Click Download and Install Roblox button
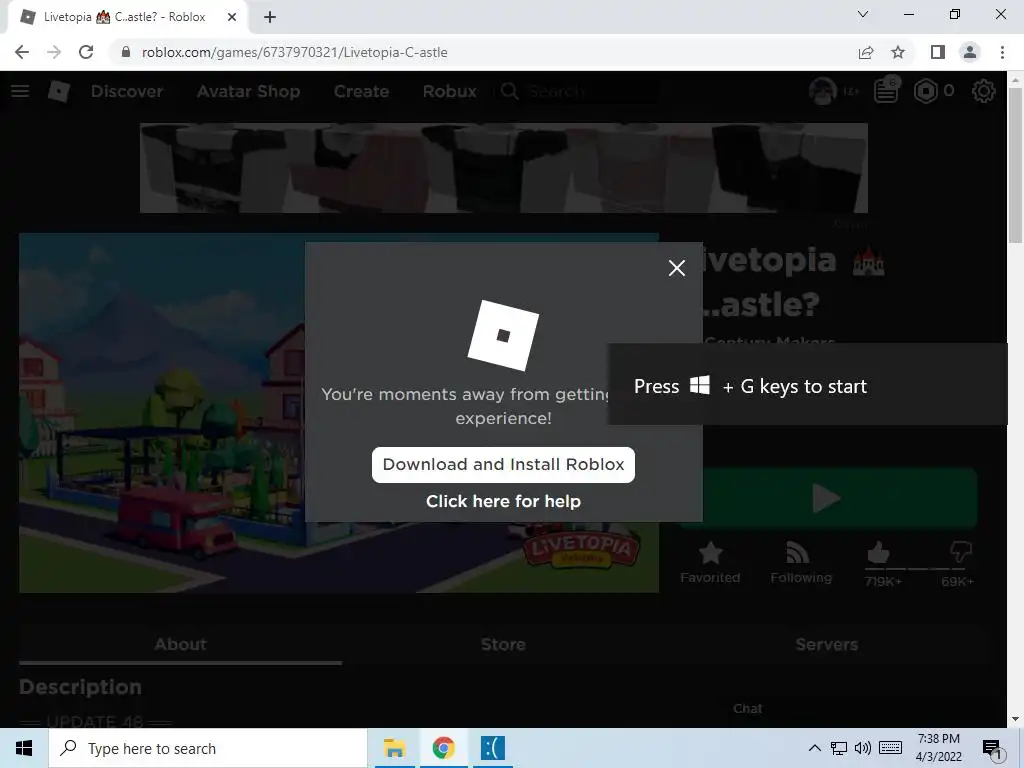 503,464
